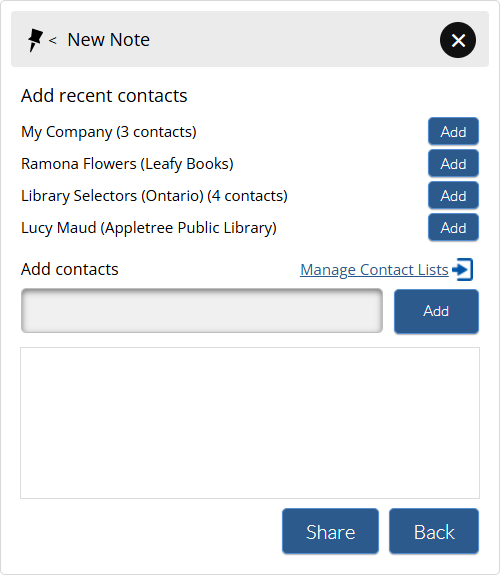Open the Manage Contact Lists link
500x575 pixels.
[x=374, y=270]
